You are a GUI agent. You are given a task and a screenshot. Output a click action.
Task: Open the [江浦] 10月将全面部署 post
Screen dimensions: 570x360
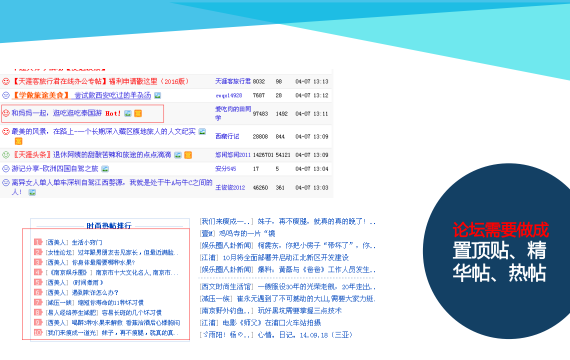coord(274,257)
